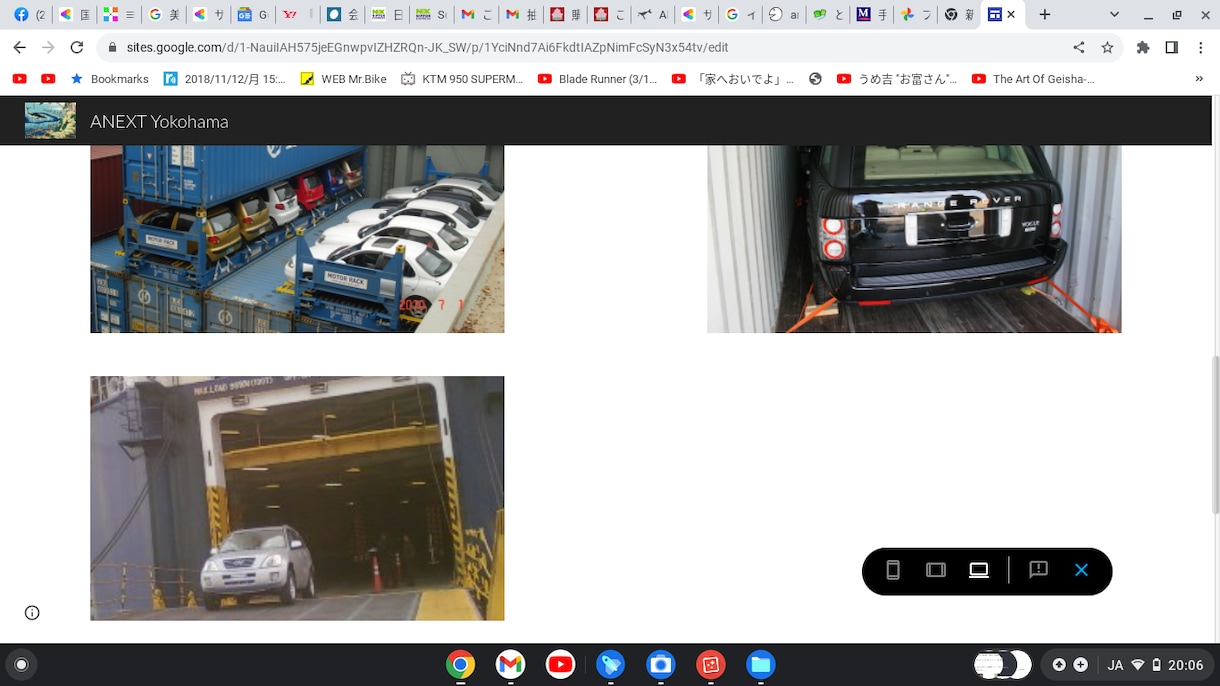
Task: Open the Blade Runner bookmark
Action: pos(597,79)
